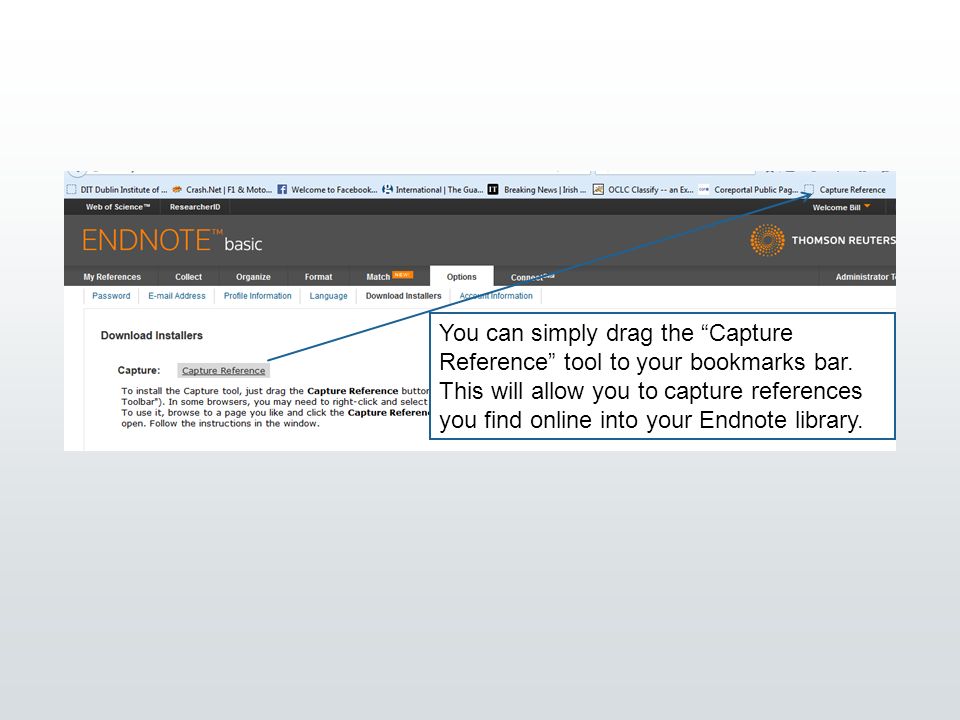Image resolution: width=960 pixels, height=720 pixels.
Task: Open Web of Science link
Action: pos(118,207)
